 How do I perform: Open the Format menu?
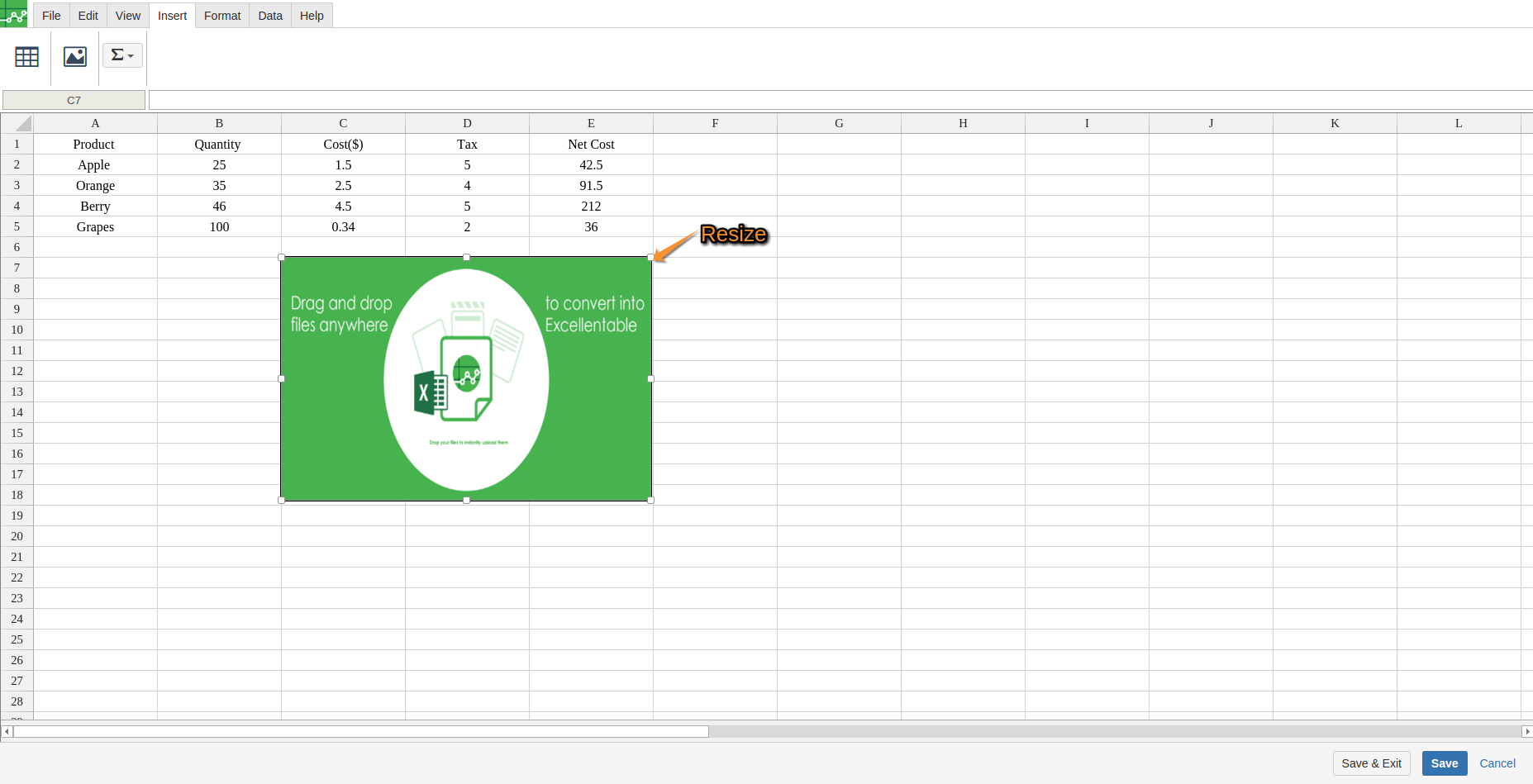point(222,16)
